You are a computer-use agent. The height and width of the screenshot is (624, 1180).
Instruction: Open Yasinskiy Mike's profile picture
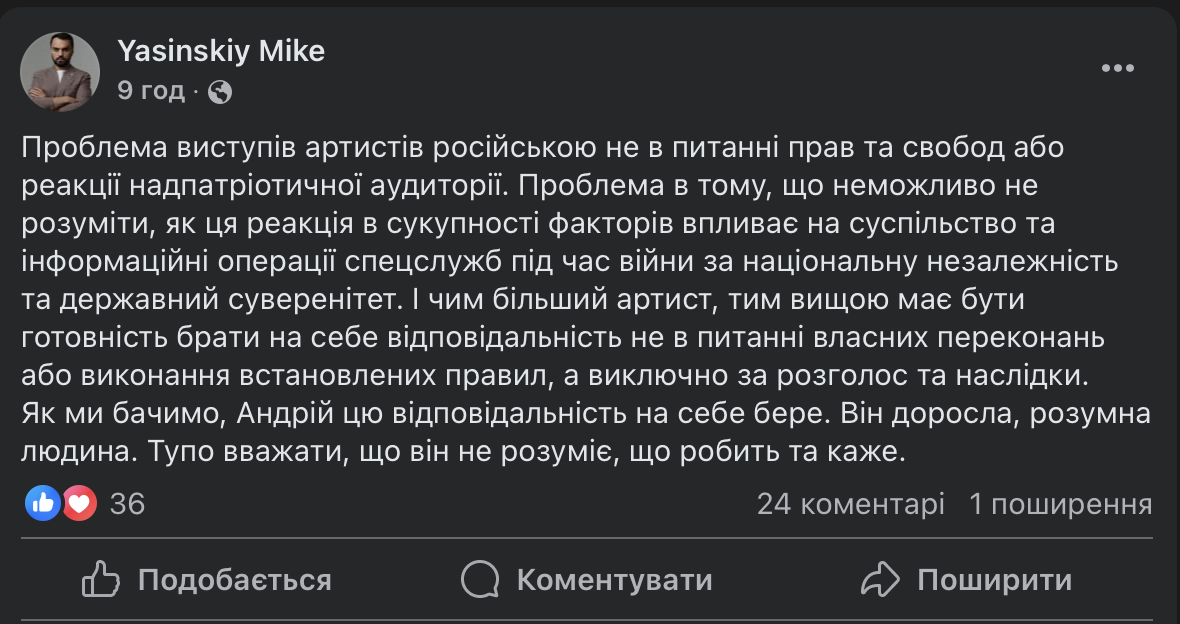(x=60, y=72)
